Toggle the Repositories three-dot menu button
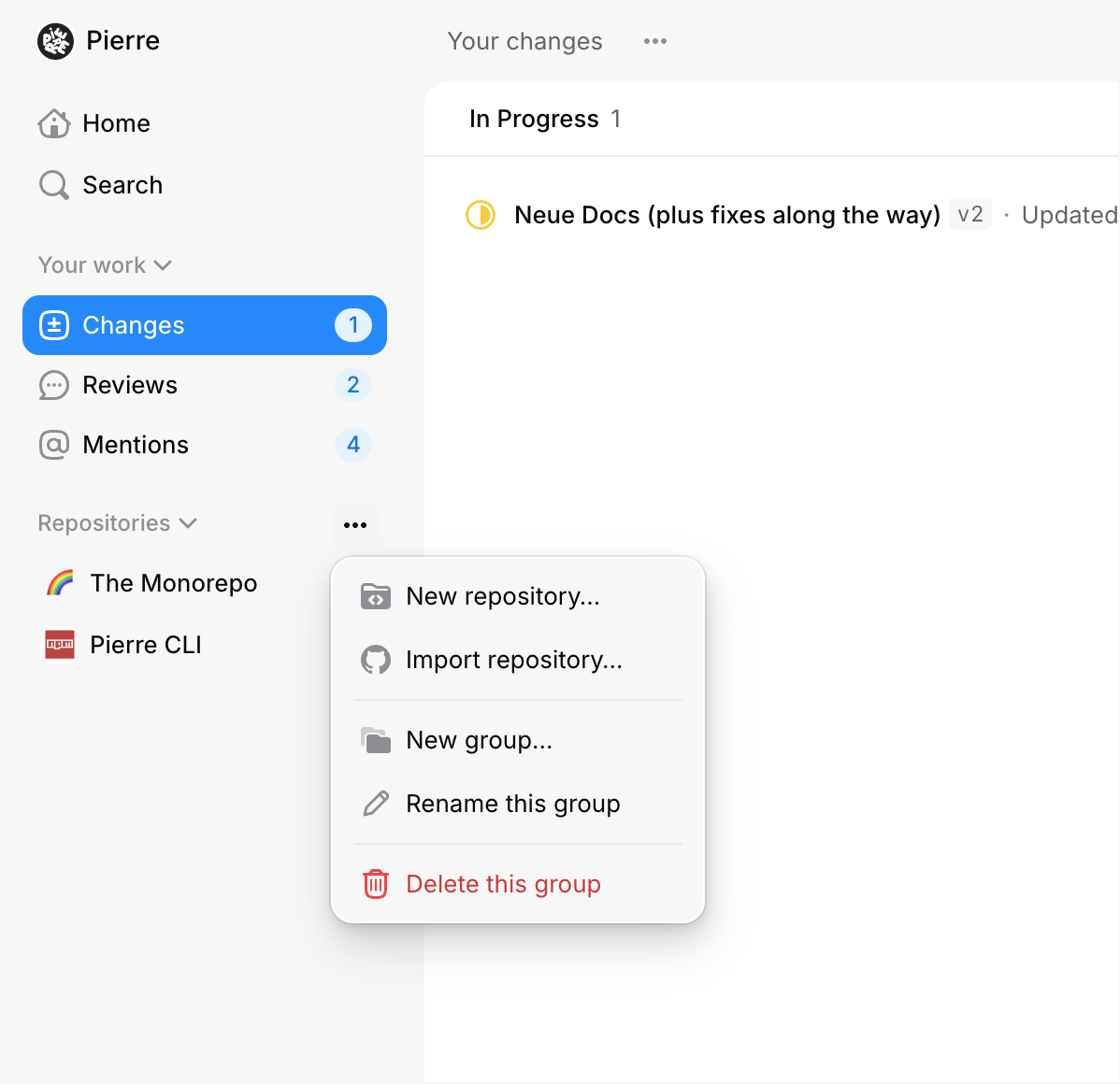This screenshot has height=1084, width=1120. pos(355,525)
